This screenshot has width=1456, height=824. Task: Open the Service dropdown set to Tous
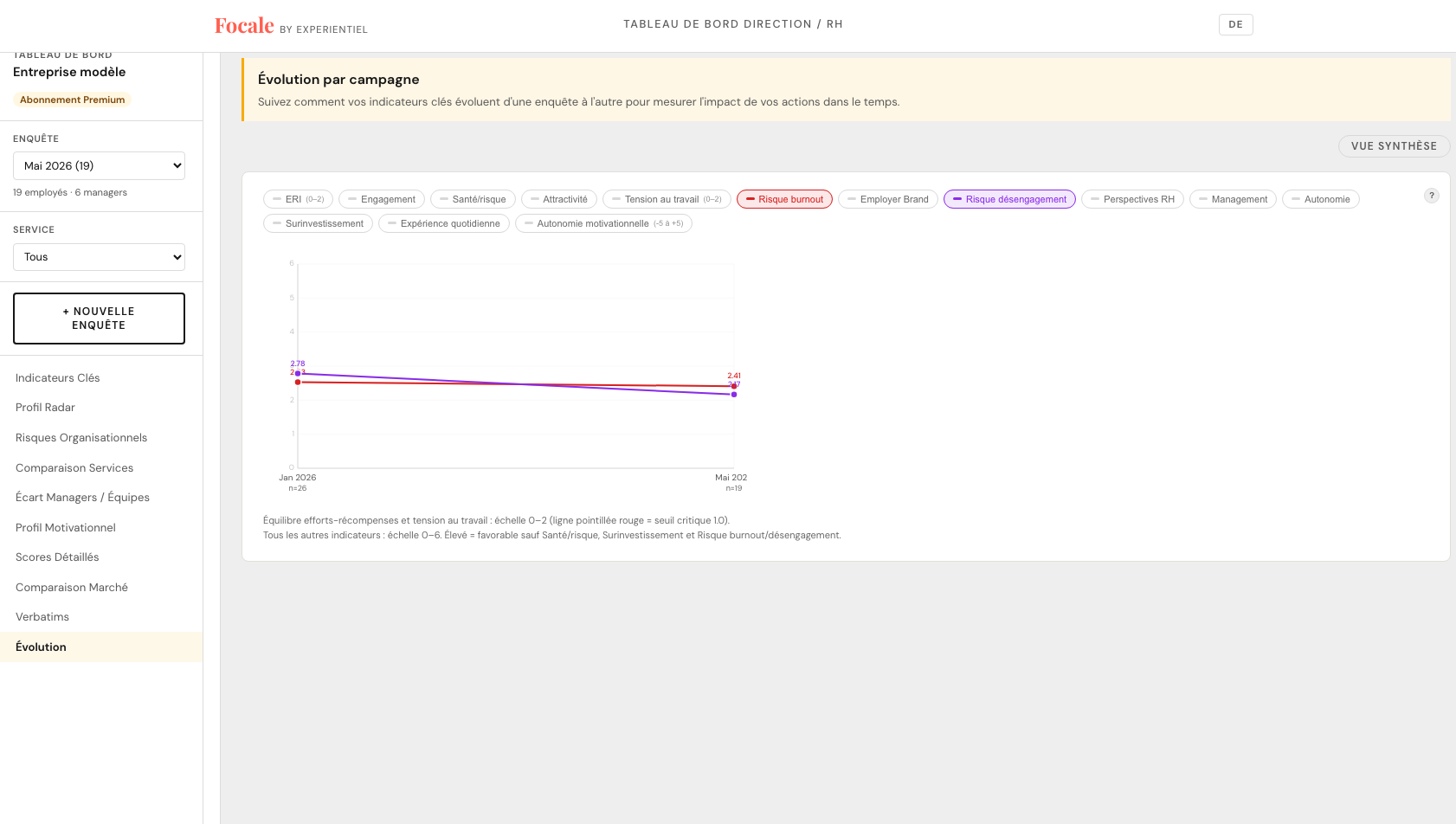[x=99, y=257]
